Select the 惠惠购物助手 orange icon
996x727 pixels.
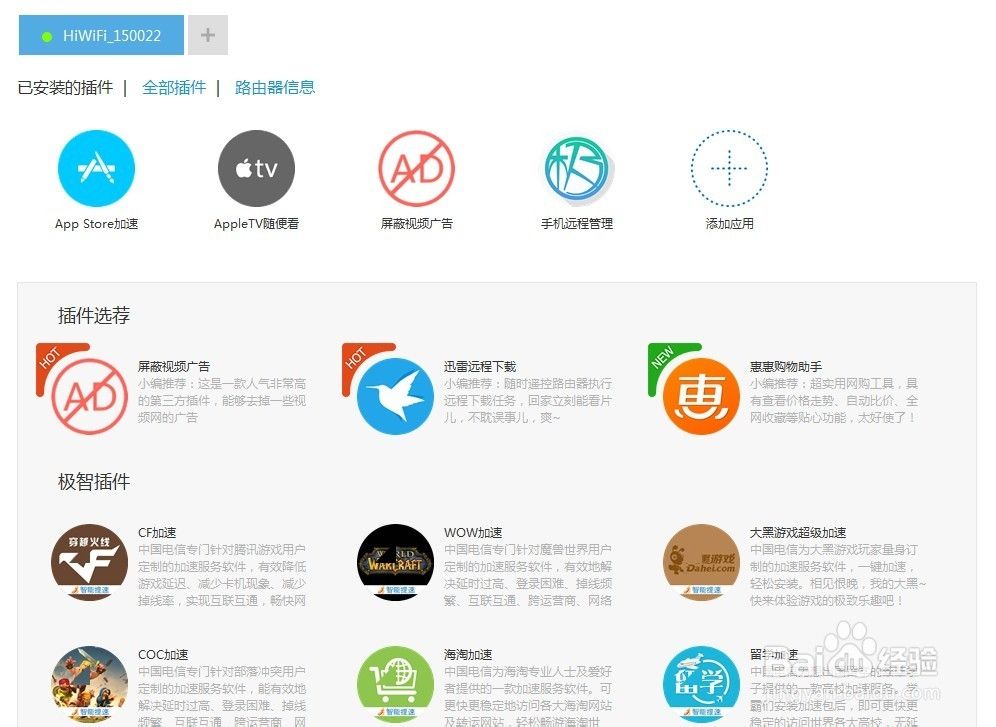pyautogui.click(x=701, y=396)
